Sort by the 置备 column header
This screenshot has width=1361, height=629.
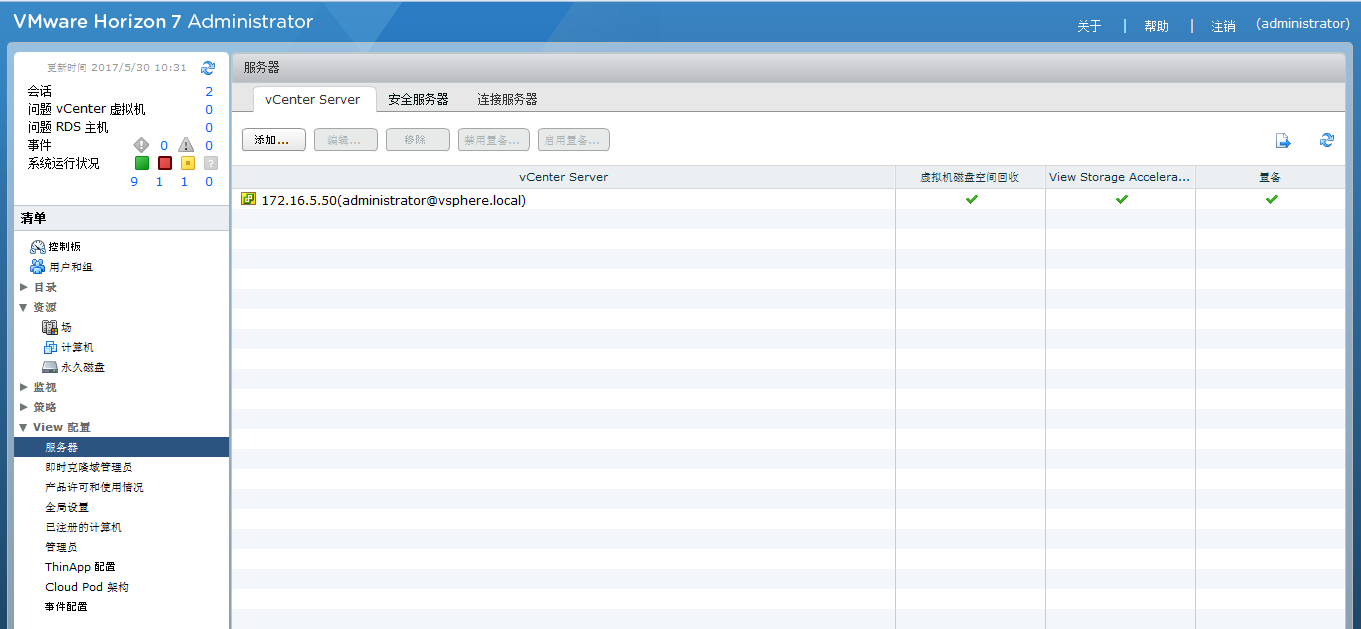(x=1270, y=177)
